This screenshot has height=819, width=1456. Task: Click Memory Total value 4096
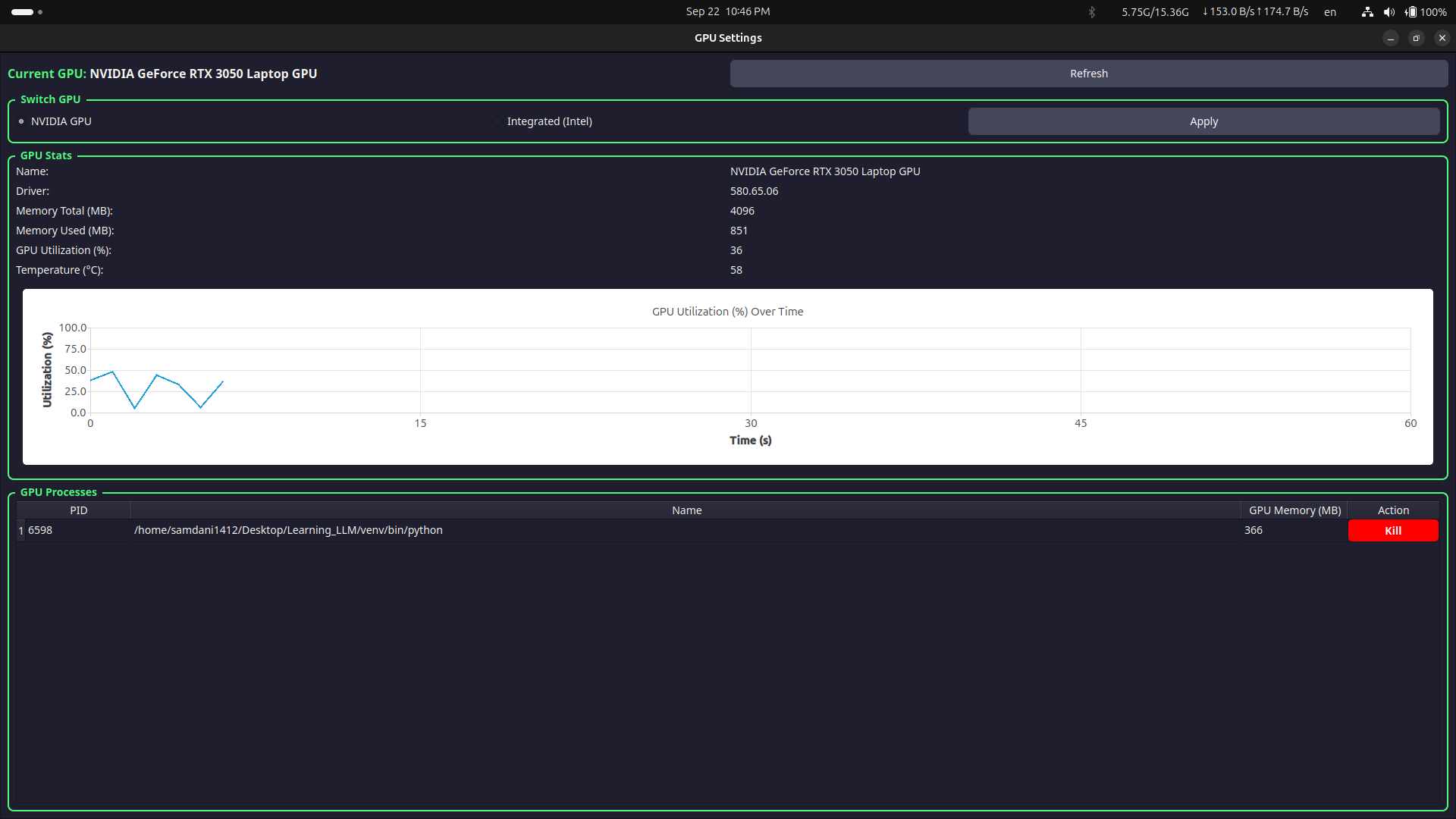742,211
